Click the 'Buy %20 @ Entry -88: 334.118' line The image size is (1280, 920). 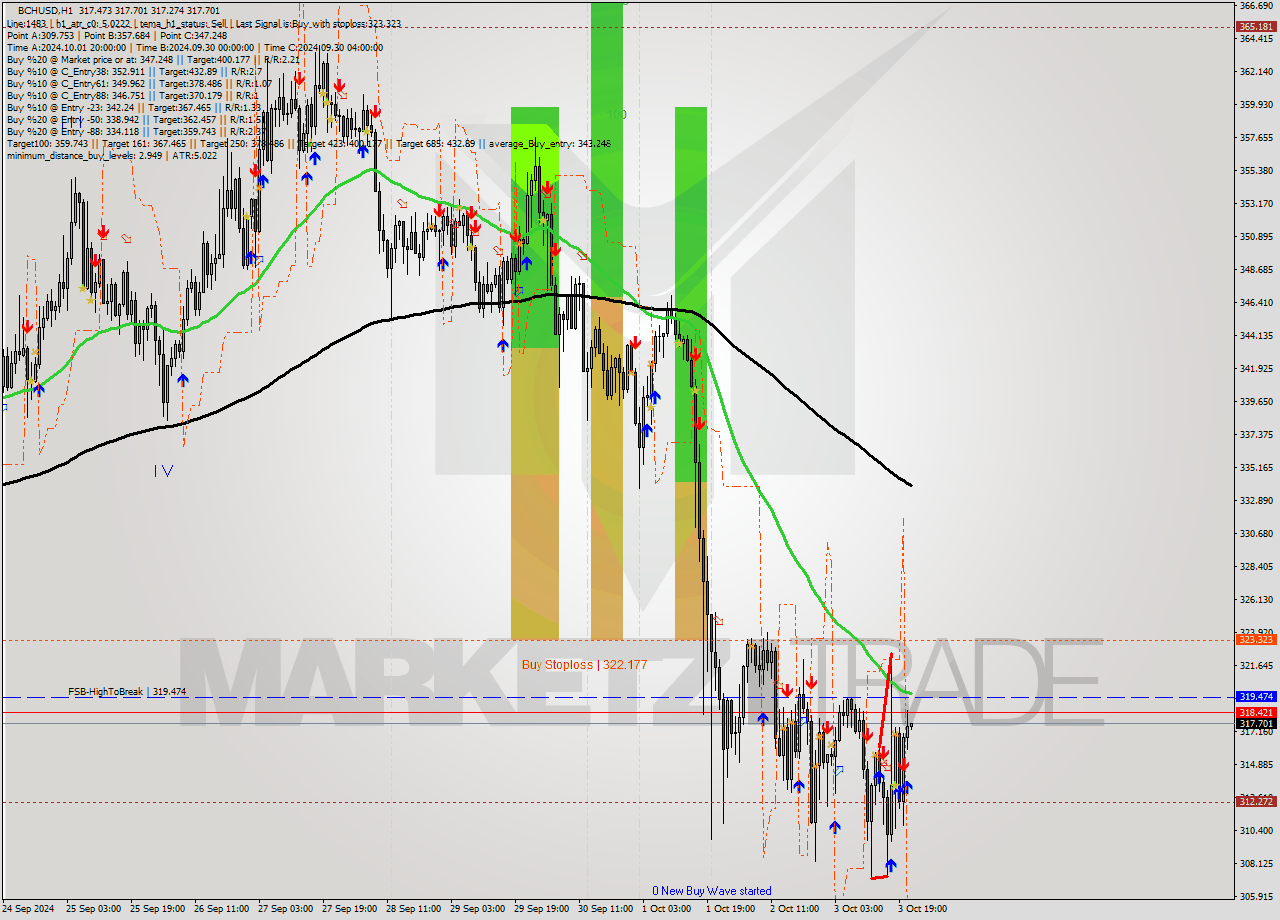[135, 131]
